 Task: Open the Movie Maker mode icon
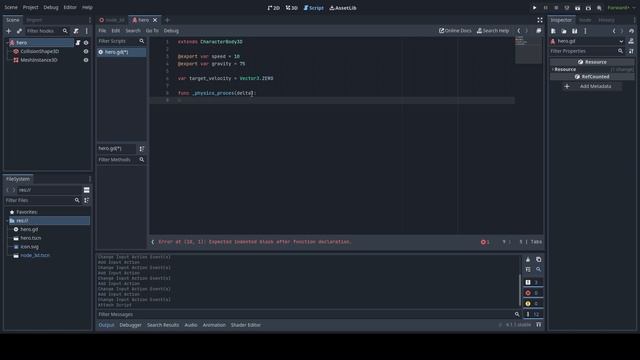(599, 8)
